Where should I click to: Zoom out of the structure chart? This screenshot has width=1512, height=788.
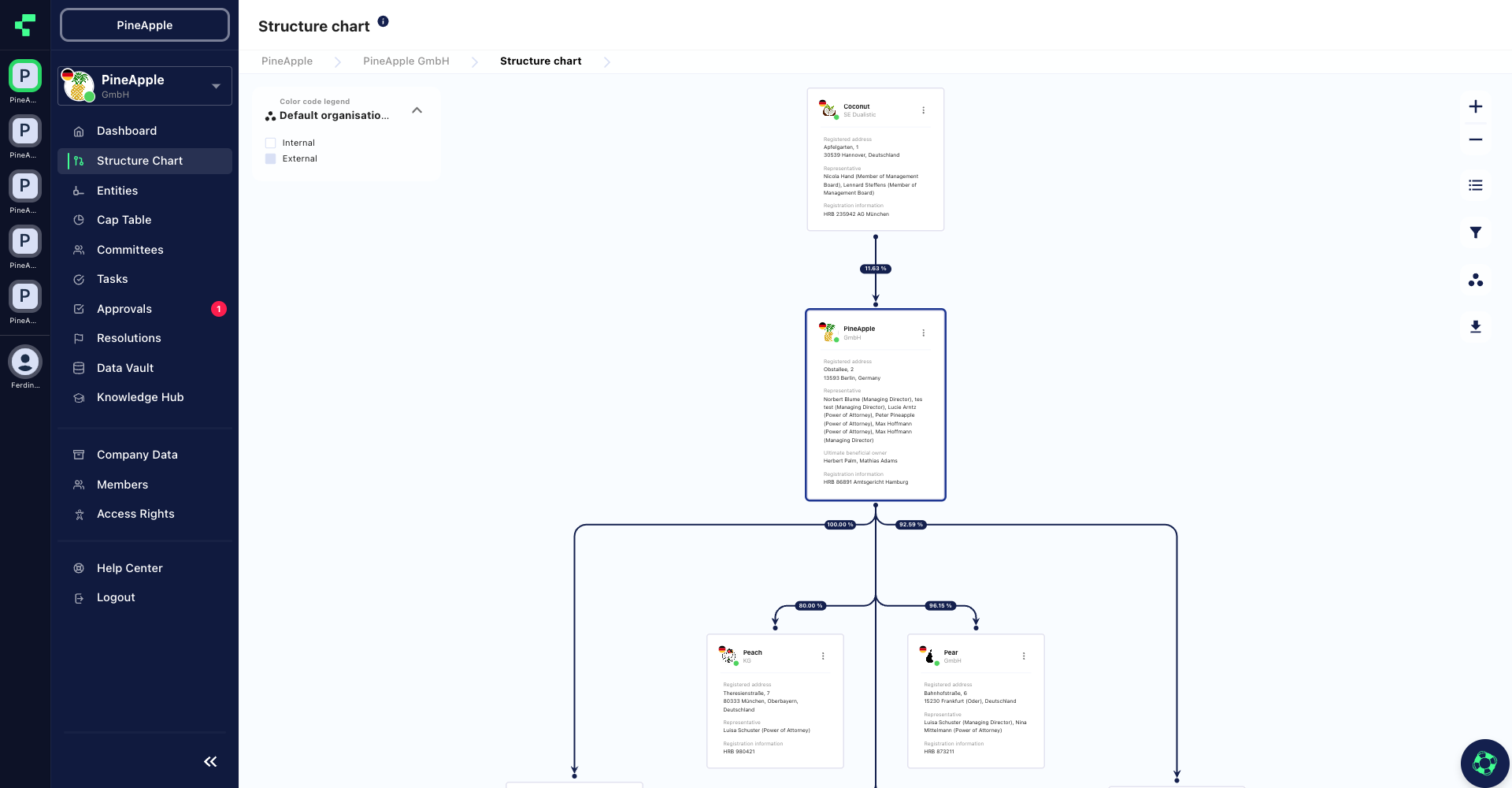[x=1477, y=139]
